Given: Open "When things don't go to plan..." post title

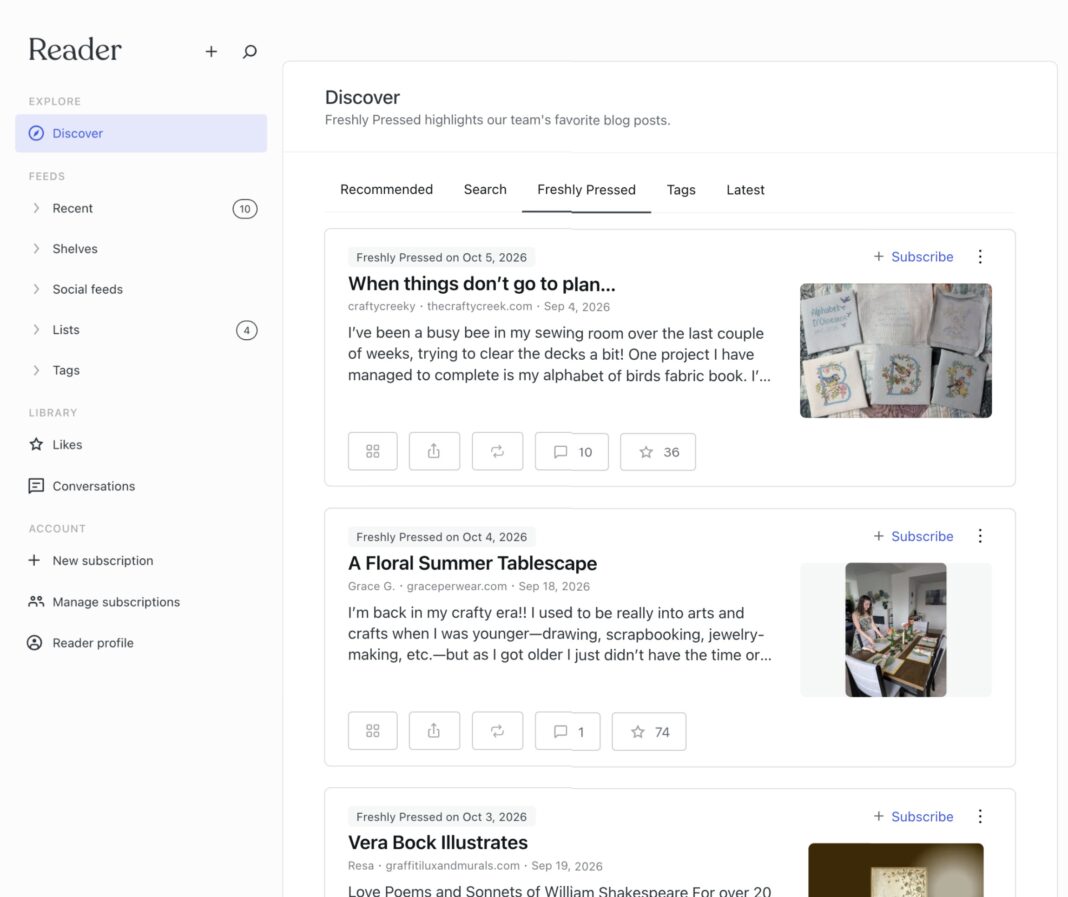Looking at the screenshot, I should (482, 283).
